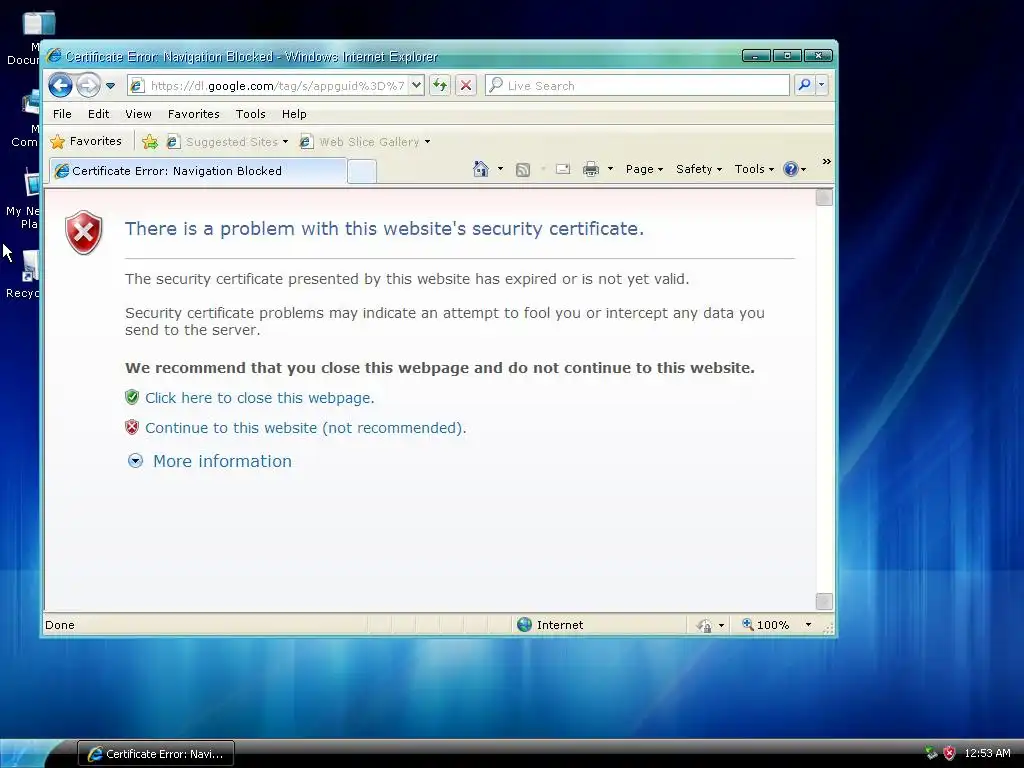Select the Recycle Bin desktop icon
This screenshot has width=1024, height=768.
(23, 274)
